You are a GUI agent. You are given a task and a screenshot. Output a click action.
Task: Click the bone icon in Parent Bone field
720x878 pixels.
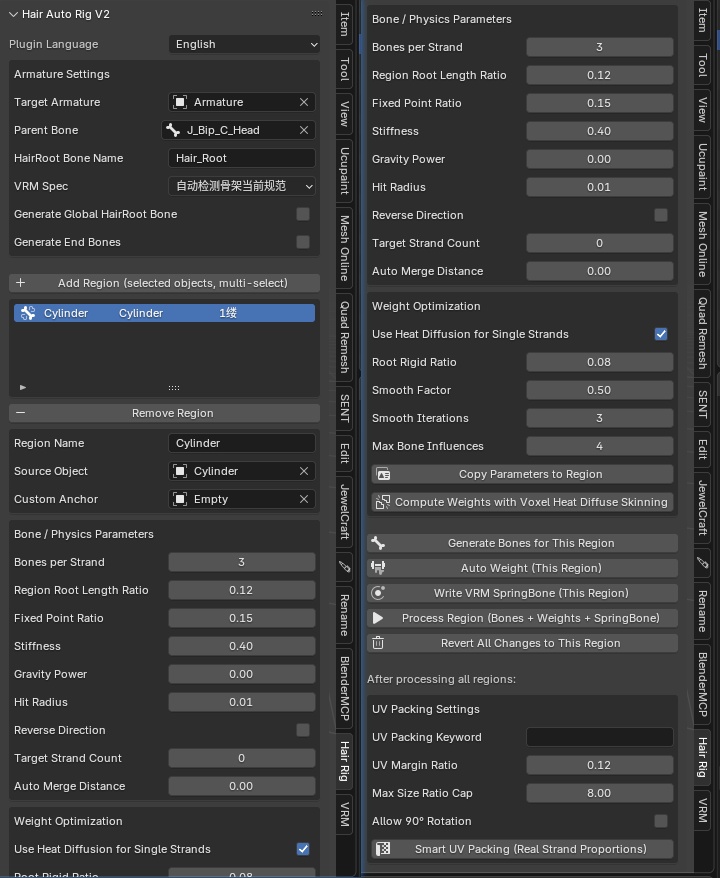point(173,130)
